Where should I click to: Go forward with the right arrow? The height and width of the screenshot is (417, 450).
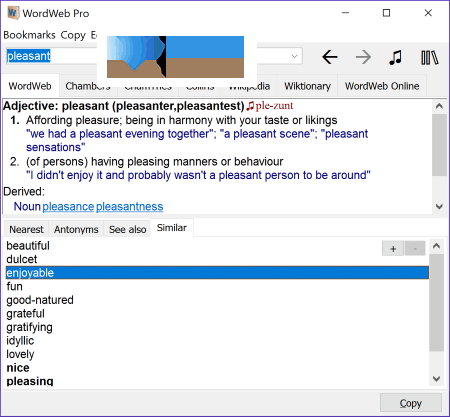(363, 57)
